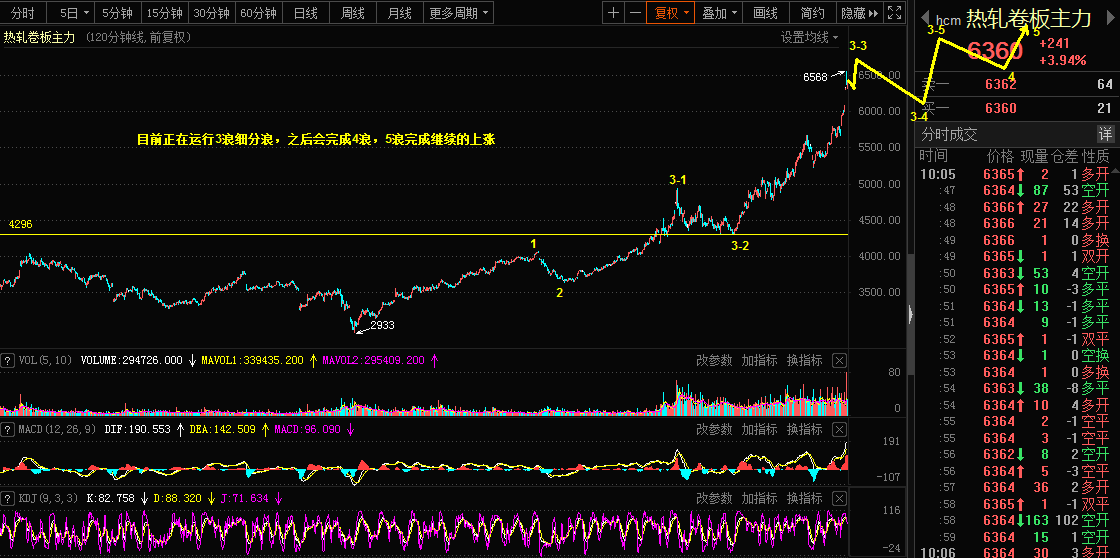Screen dimensions: 1120x558
Task: Select 买一 bid price 6360
Action: 1000,109
